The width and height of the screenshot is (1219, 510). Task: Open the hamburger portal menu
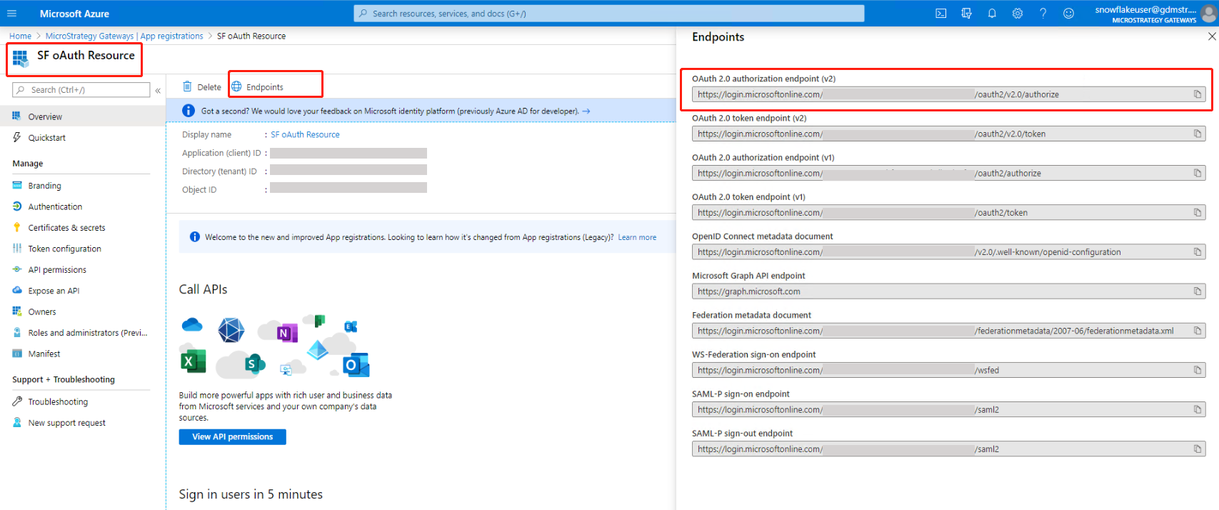[12, 14]
